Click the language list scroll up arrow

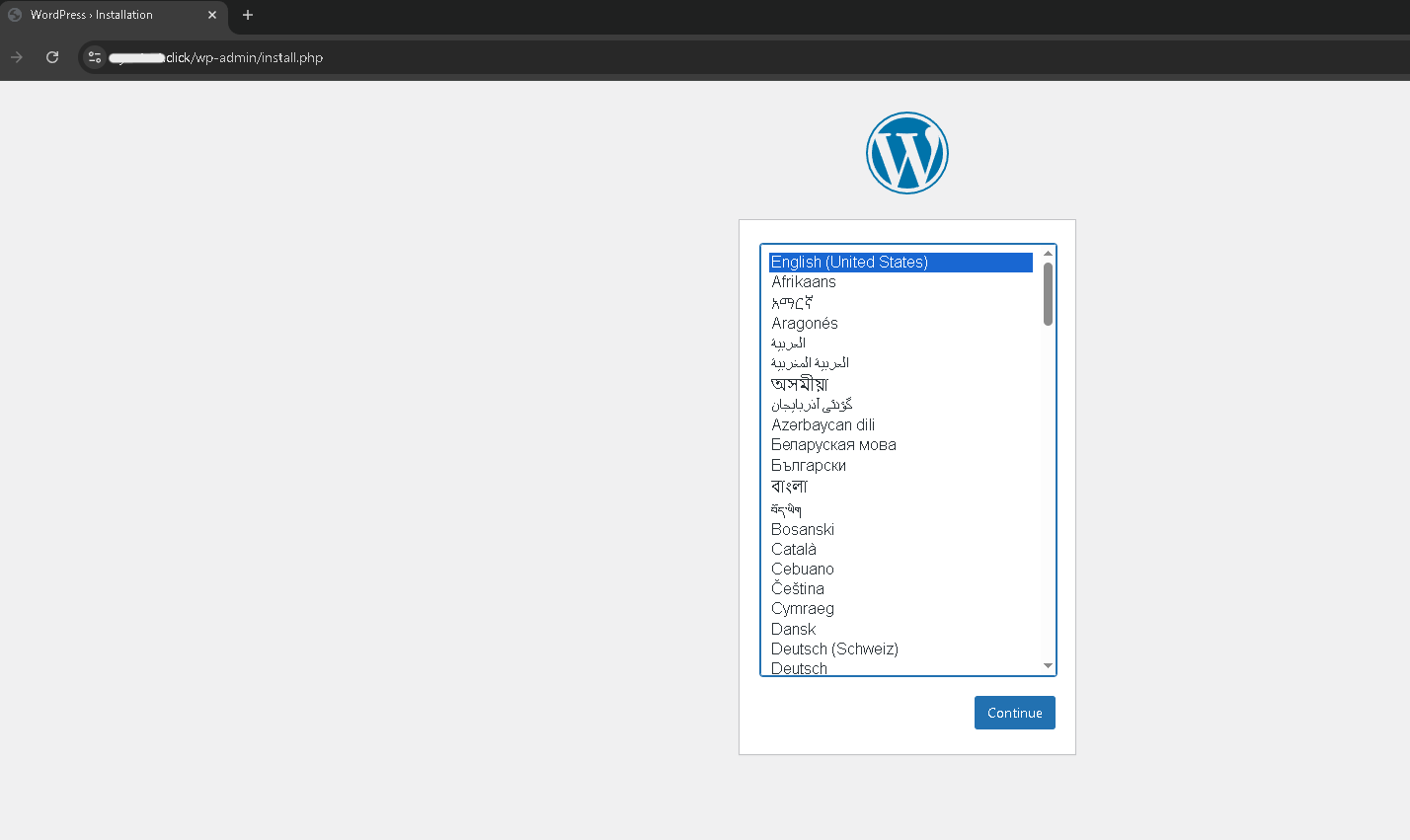point(1048,254)
